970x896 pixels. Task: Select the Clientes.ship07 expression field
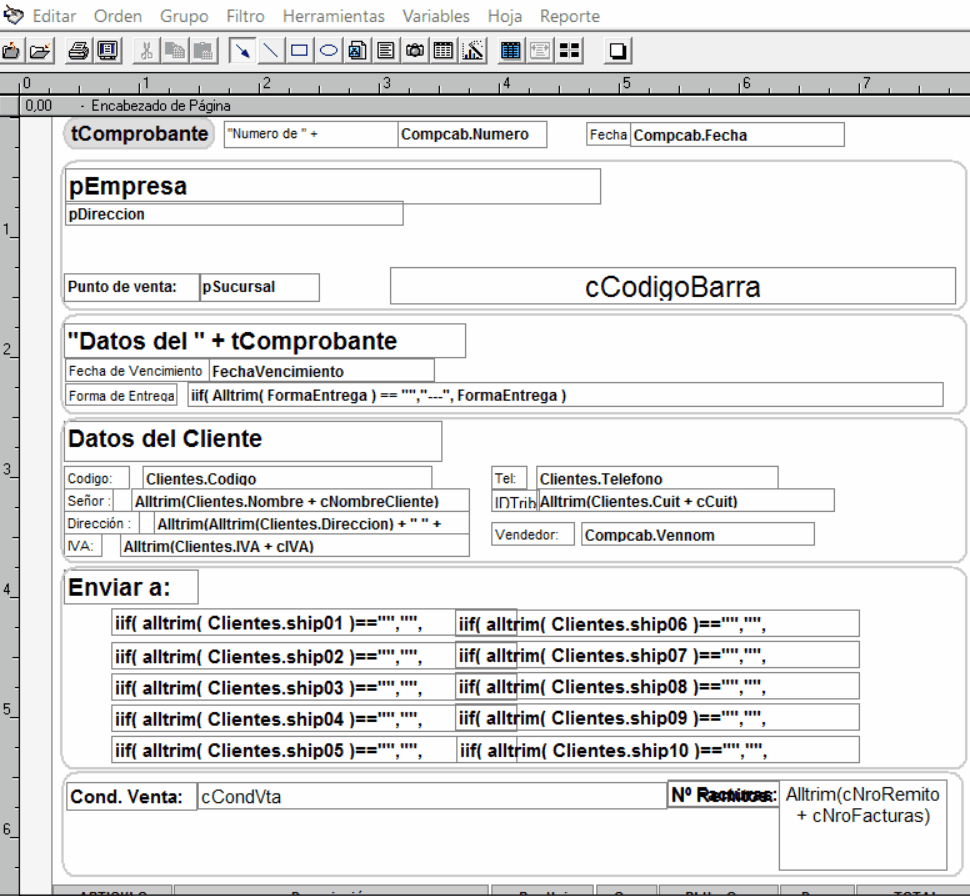pyautogui.click(x=657, y=655)
